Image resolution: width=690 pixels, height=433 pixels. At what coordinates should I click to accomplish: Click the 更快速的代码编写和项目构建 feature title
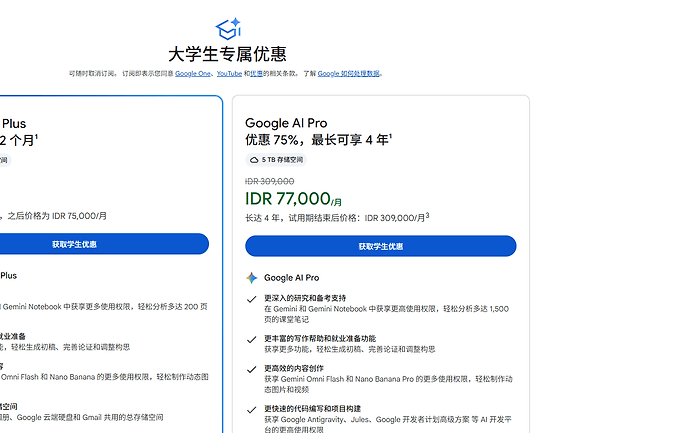tap(312, 409)
